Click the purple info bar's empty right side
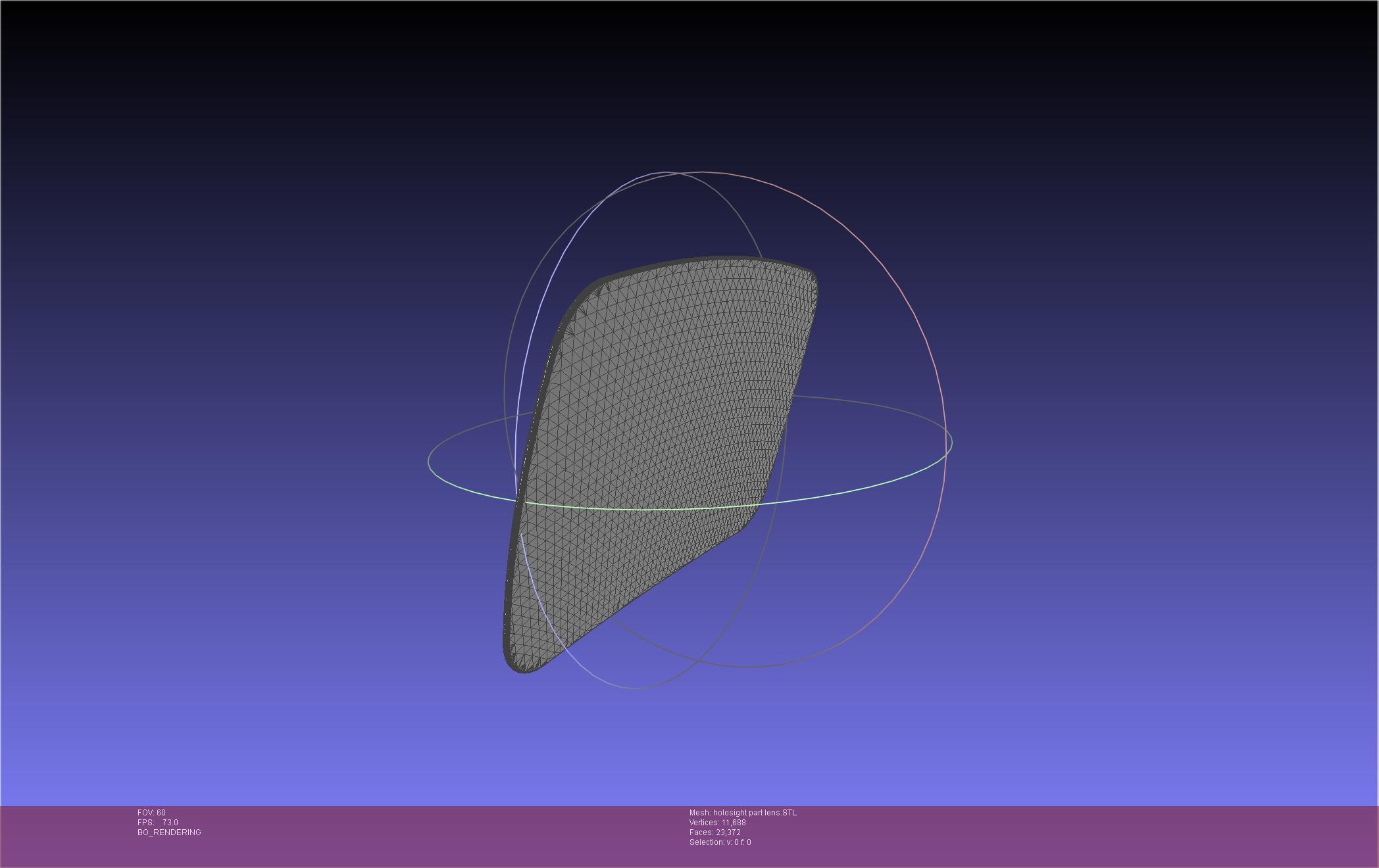 point(1118,835)
